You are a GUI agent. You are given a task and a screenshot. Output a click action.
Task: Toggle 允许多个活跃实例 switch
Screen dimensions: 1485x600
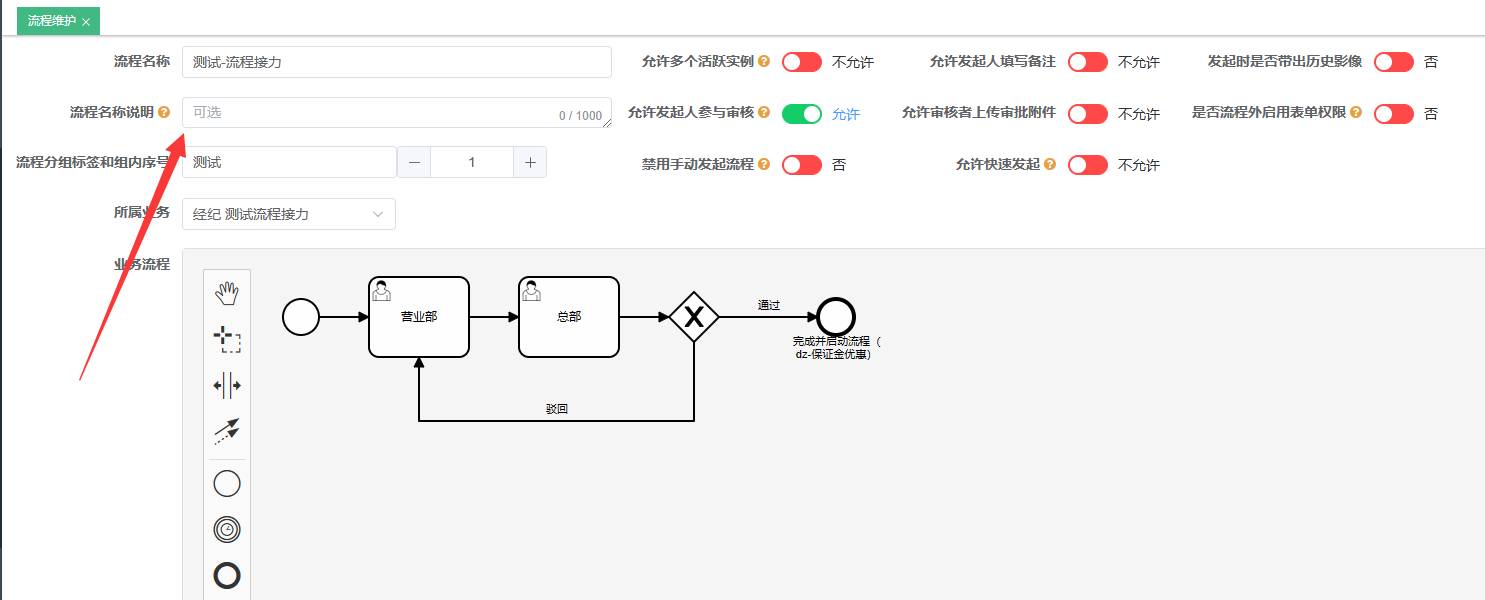802,62
